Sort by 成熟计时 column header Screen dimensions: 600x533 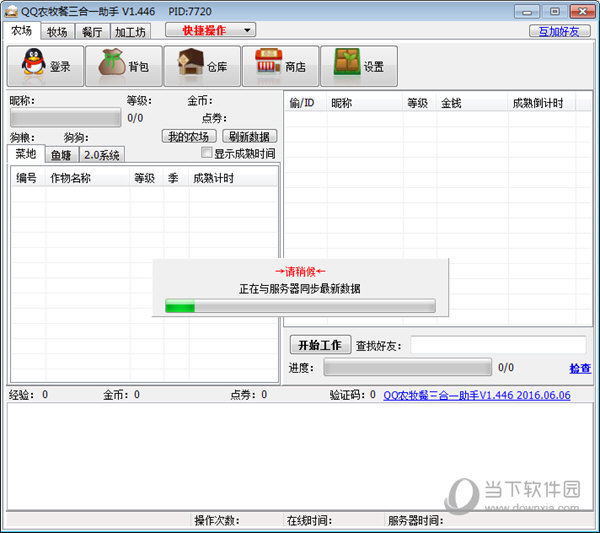pyautogui.click(x=233, y=178)
